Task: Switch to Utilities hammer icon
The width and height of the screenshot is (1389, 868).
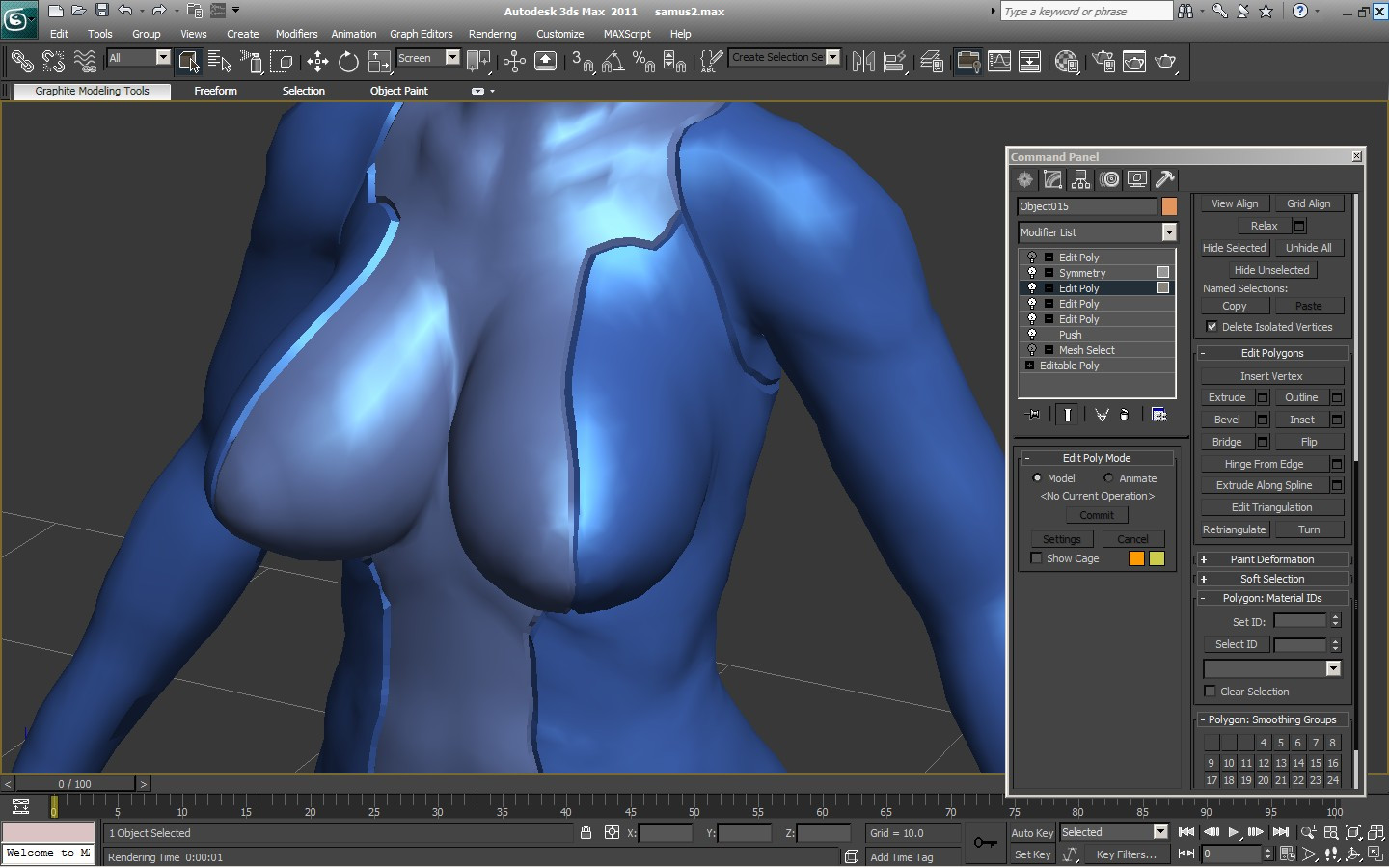Action: click(1165, 179)
